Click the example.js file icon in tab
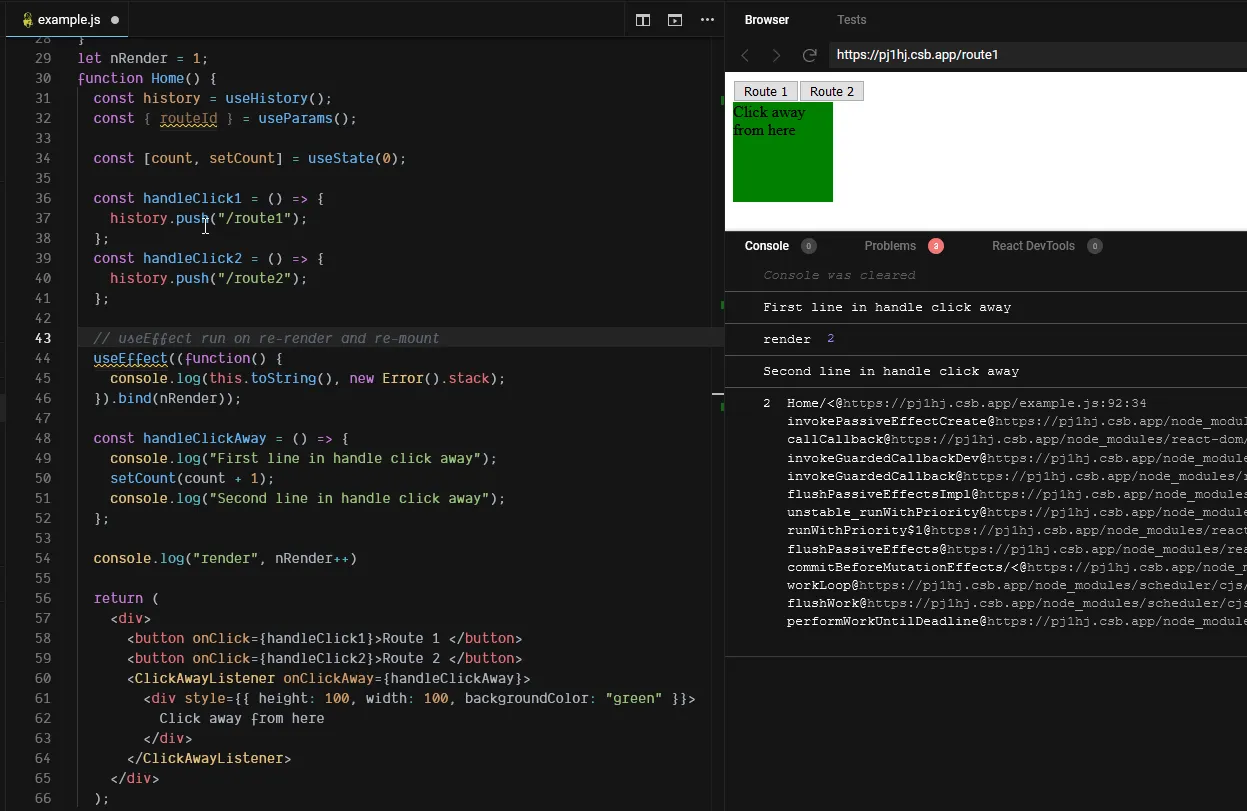Viewport: 1247px width, 811px height. tap(27, 20)
